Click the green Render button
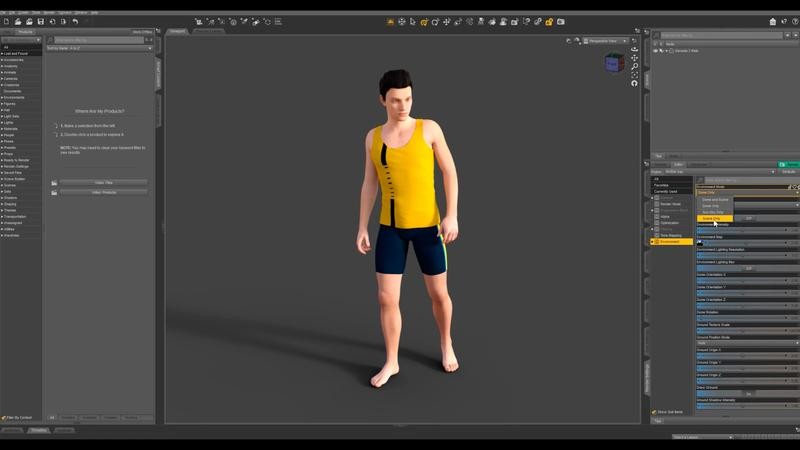This screenshot has height=450, width=800. [x=789, y=164]
